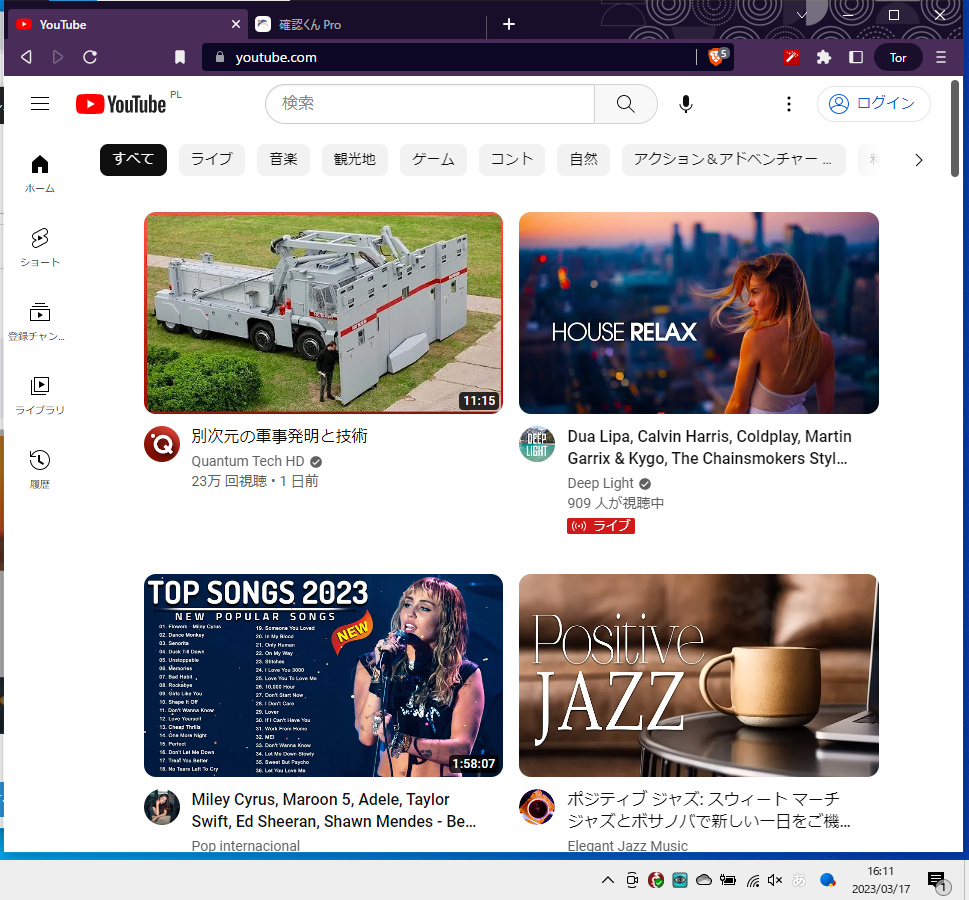Open a new browser tab
The height and width of the screenshot is (900, 969).
click(x=509, y=24)
